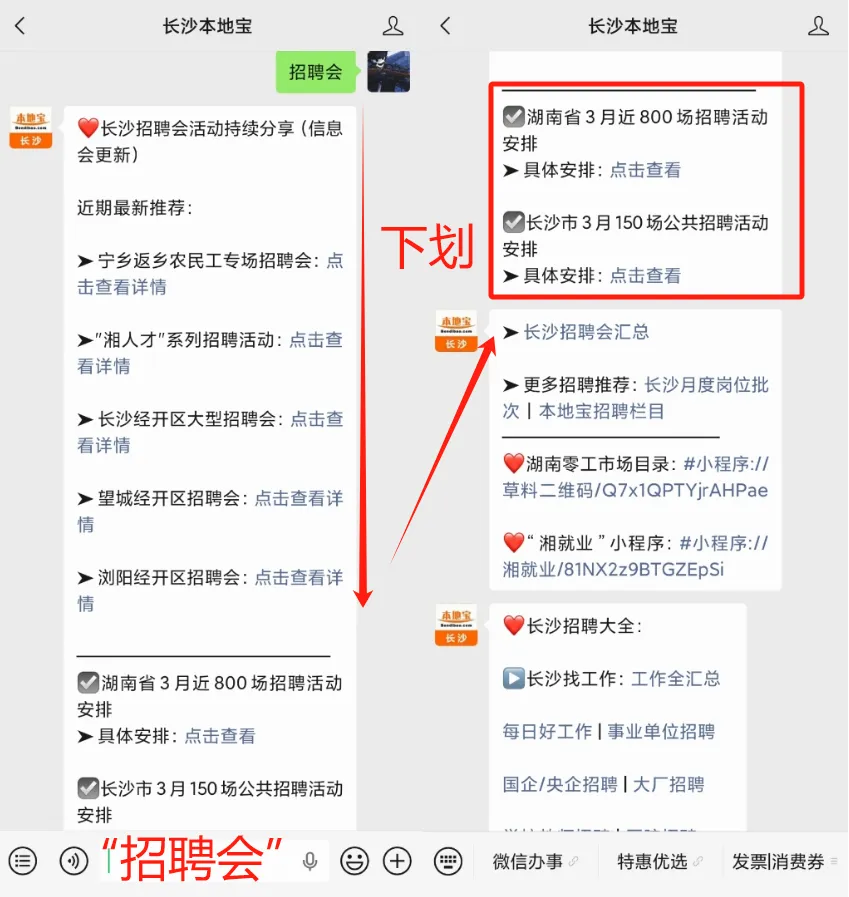849x897 pixels.
Task: Open the 长沙招聘会汇总 link
Action: coord(586,332)
